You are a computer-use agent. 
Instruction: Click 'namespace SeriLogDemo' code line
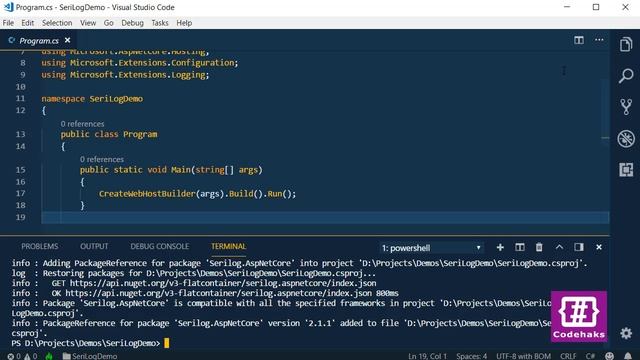pyautogui.click(x=92, y=99)
